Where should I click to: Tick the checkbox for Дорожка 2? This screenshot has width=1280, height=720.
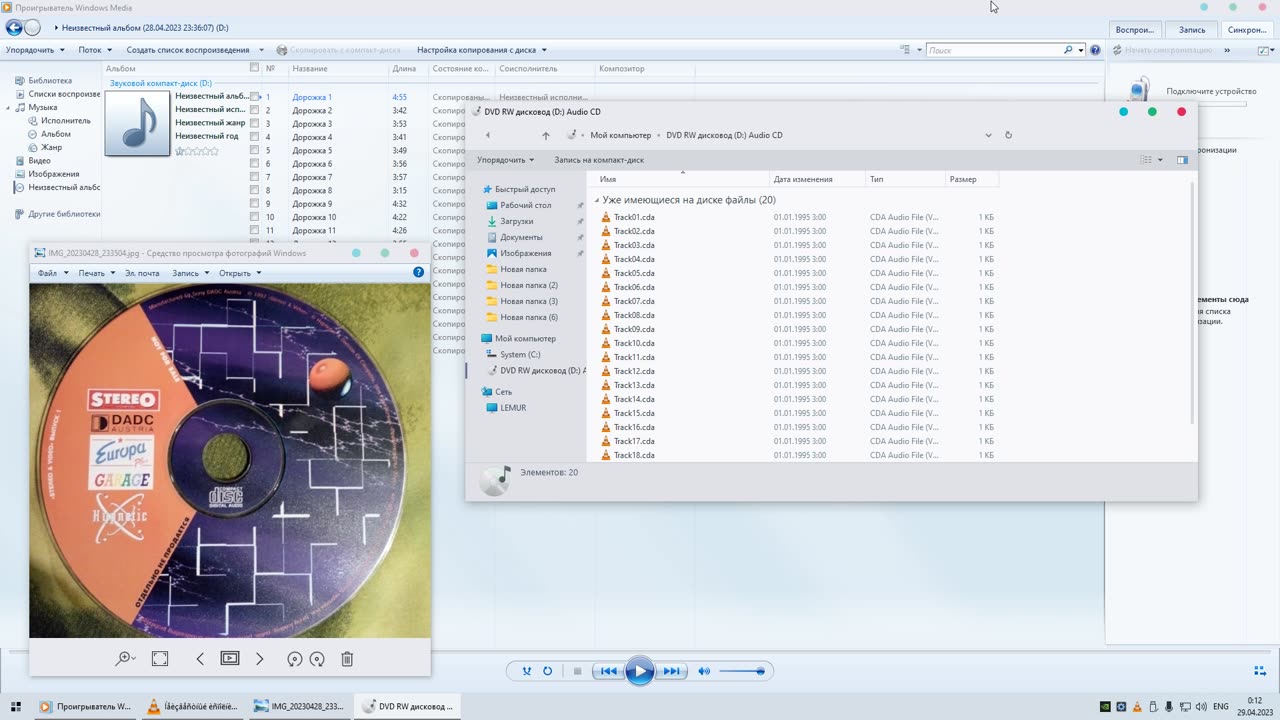(x=255, y=110)
